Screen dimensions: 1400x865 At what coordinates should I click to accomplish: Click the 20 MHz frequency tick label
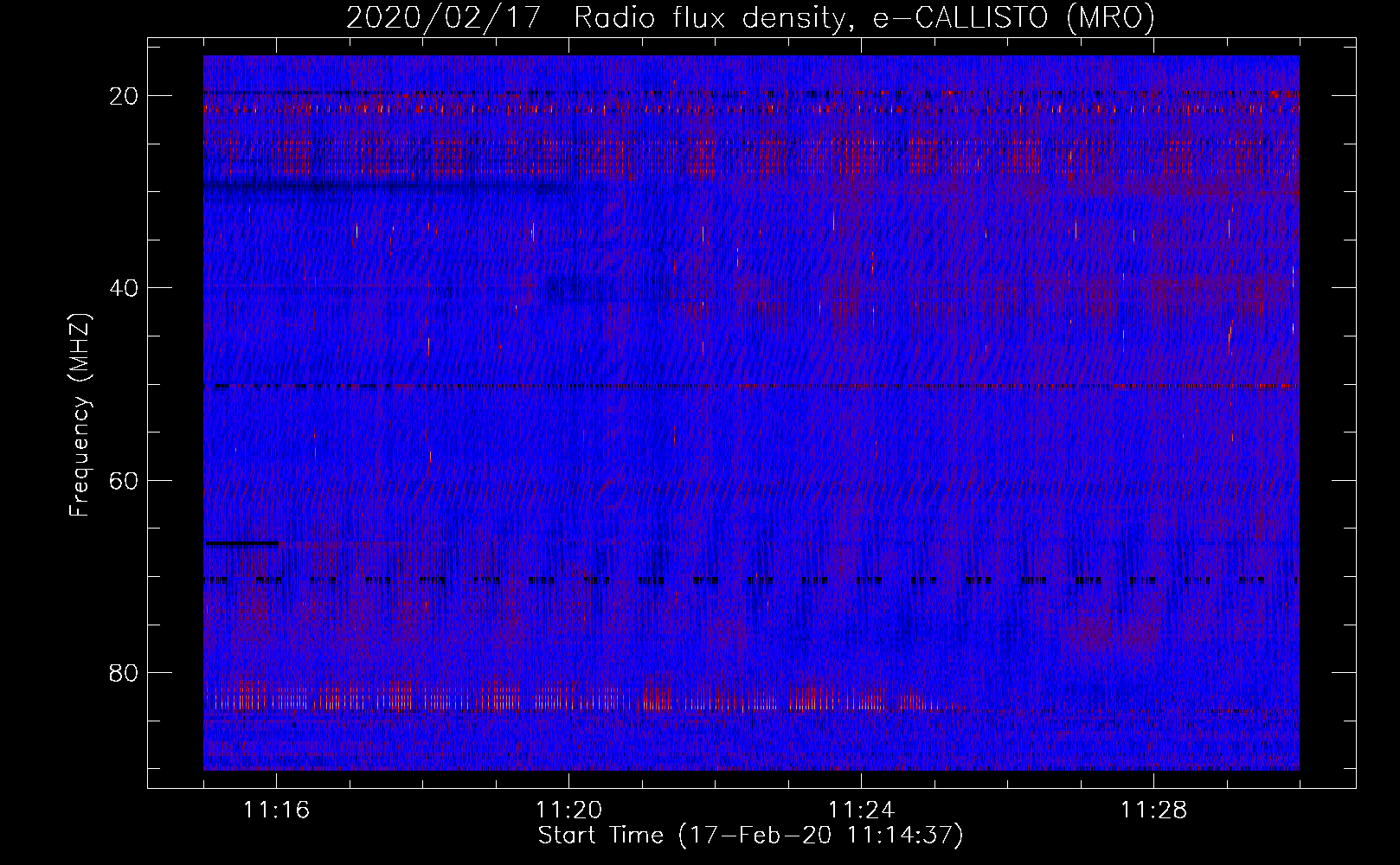coord(125,96)
